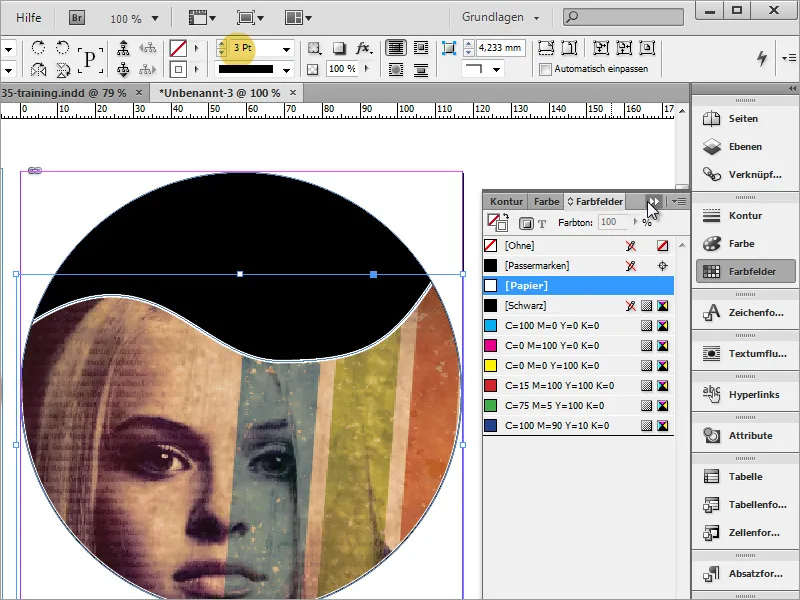The width and height of the screenshot is (800, 600).
Task: Select the Farbfelder panel tab
Action: coord(595,202)
